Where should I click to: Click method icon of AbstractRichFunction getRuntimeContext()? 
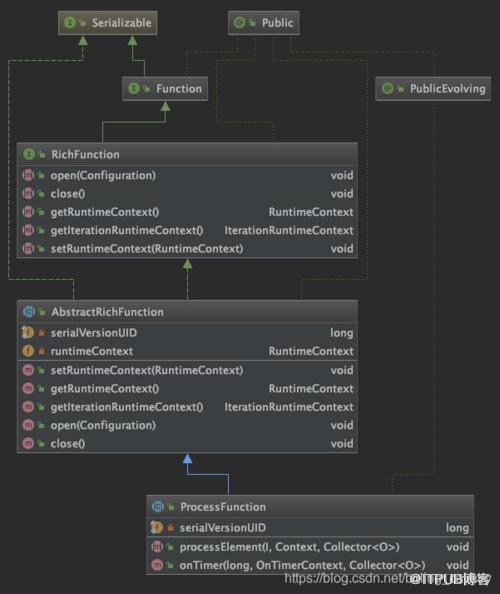point(28,388)
